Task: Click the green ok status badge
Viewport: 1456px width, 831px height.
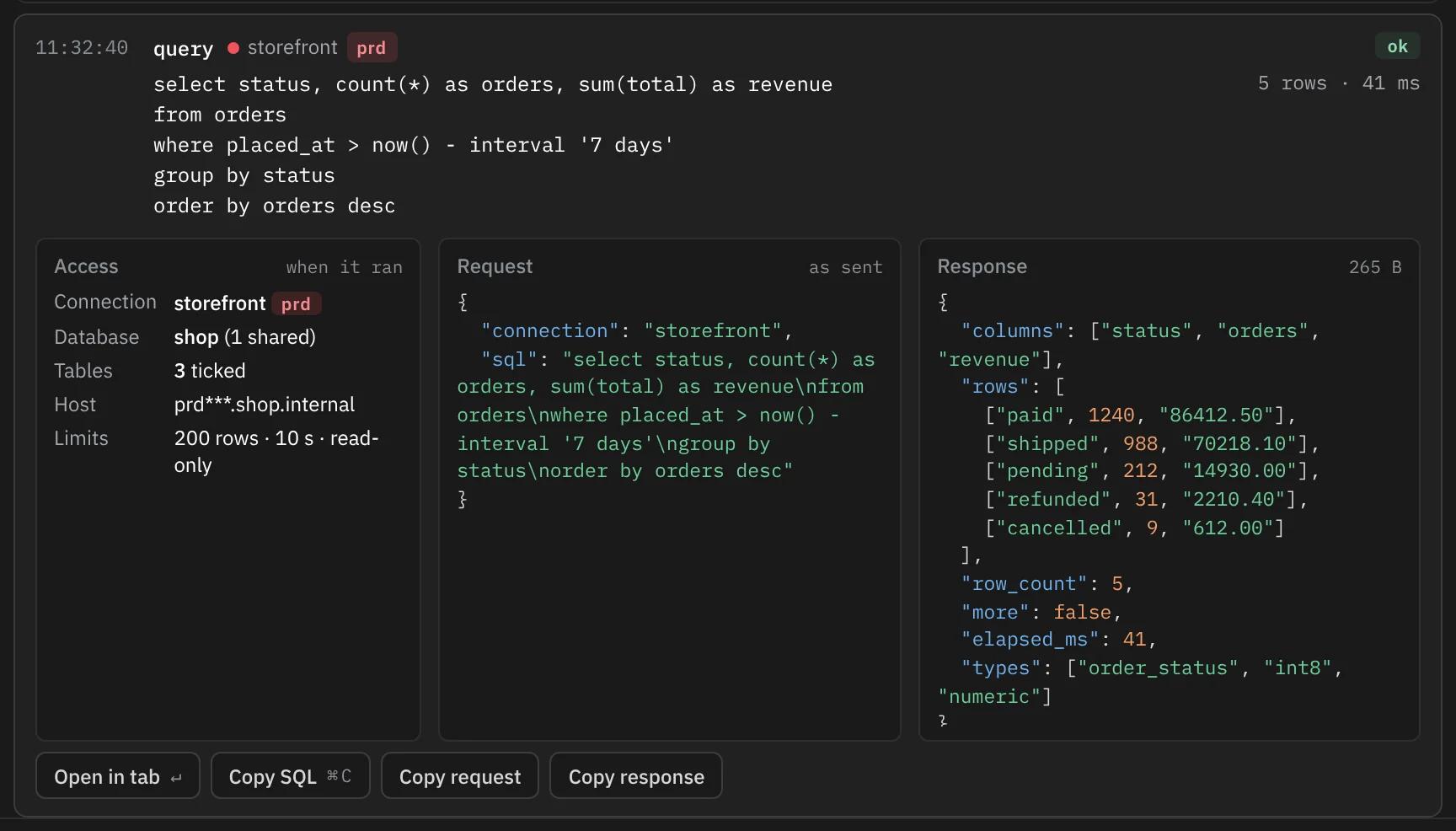Action: tap(1397, 46)
